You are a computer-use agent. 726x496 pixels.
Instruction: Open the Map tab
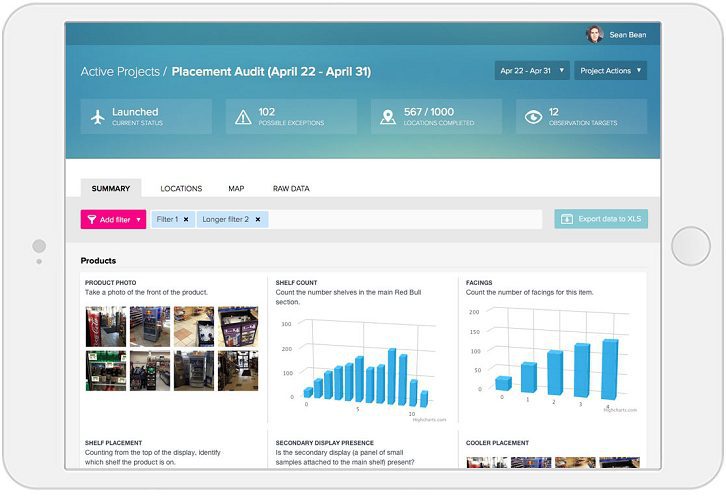pos(236,188)
